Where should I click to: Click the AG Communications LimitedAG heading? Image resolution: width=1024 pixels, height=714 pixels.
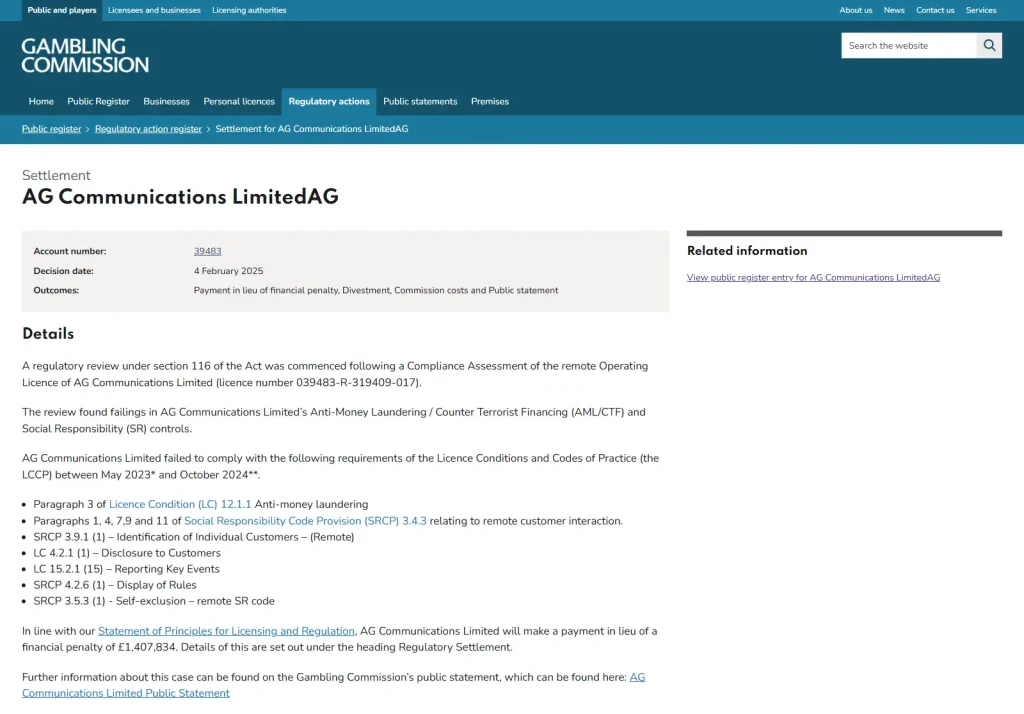(180, 197)
